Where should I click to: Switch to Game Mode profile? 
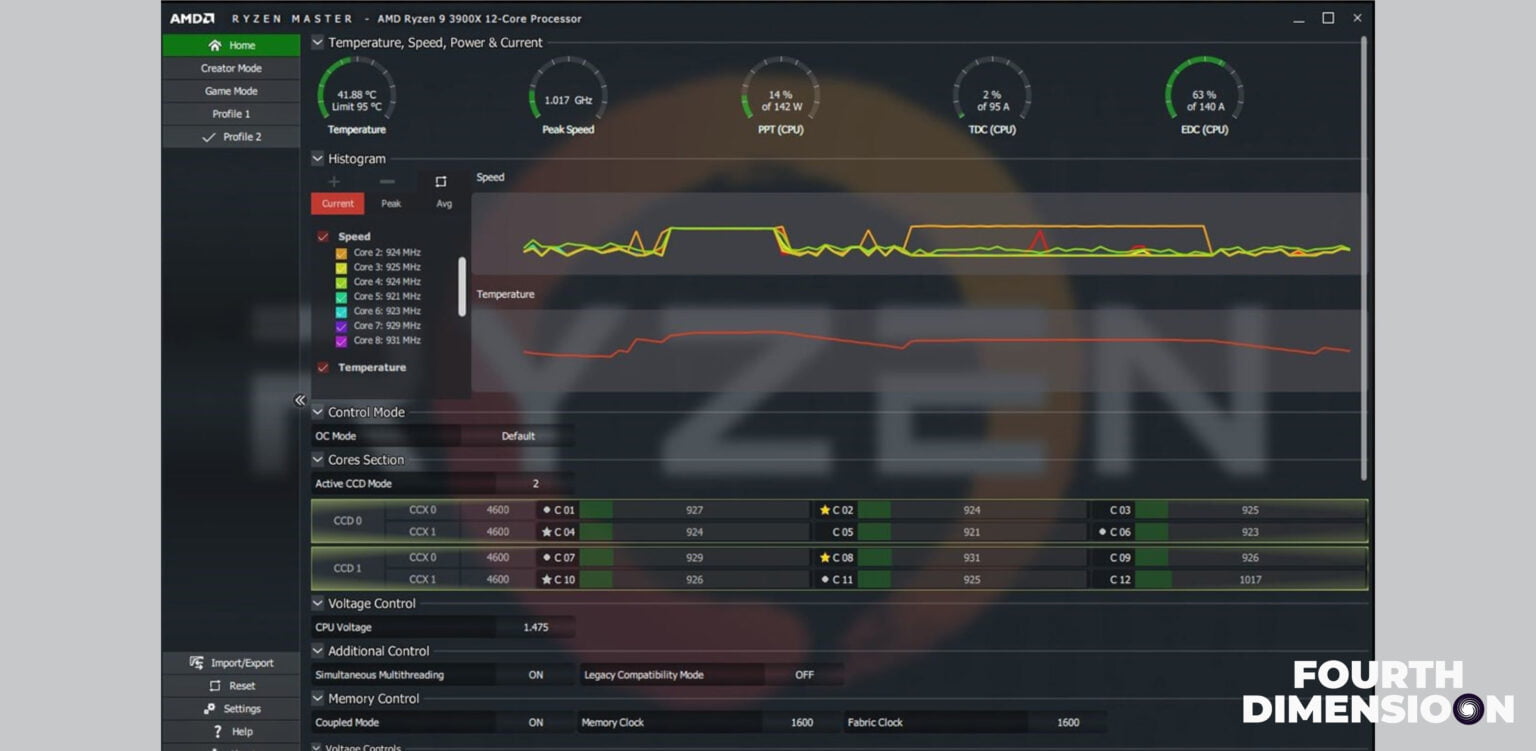(x=231, y=91)
